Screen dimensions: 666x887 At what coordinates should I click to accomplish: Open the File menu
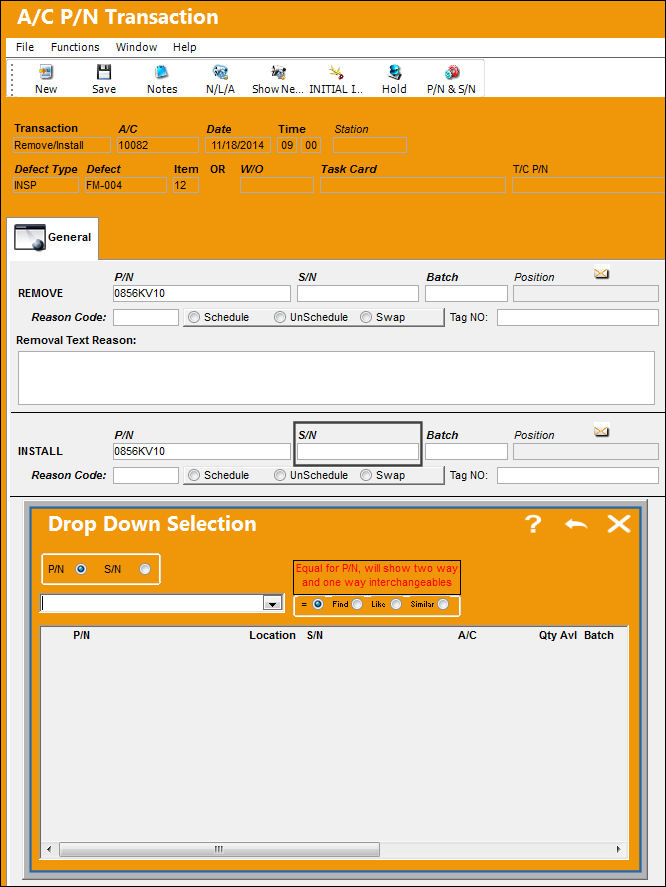[25, 47]
